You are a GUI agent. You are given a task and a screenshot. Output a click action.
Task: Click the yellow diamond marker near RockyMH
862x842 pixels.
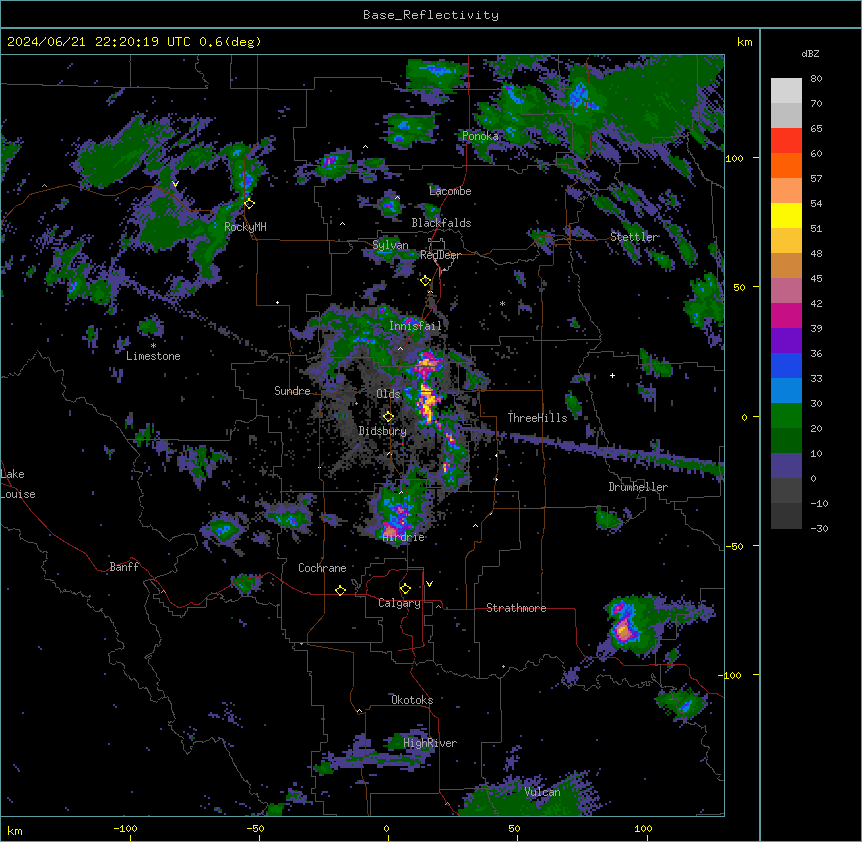249,204
